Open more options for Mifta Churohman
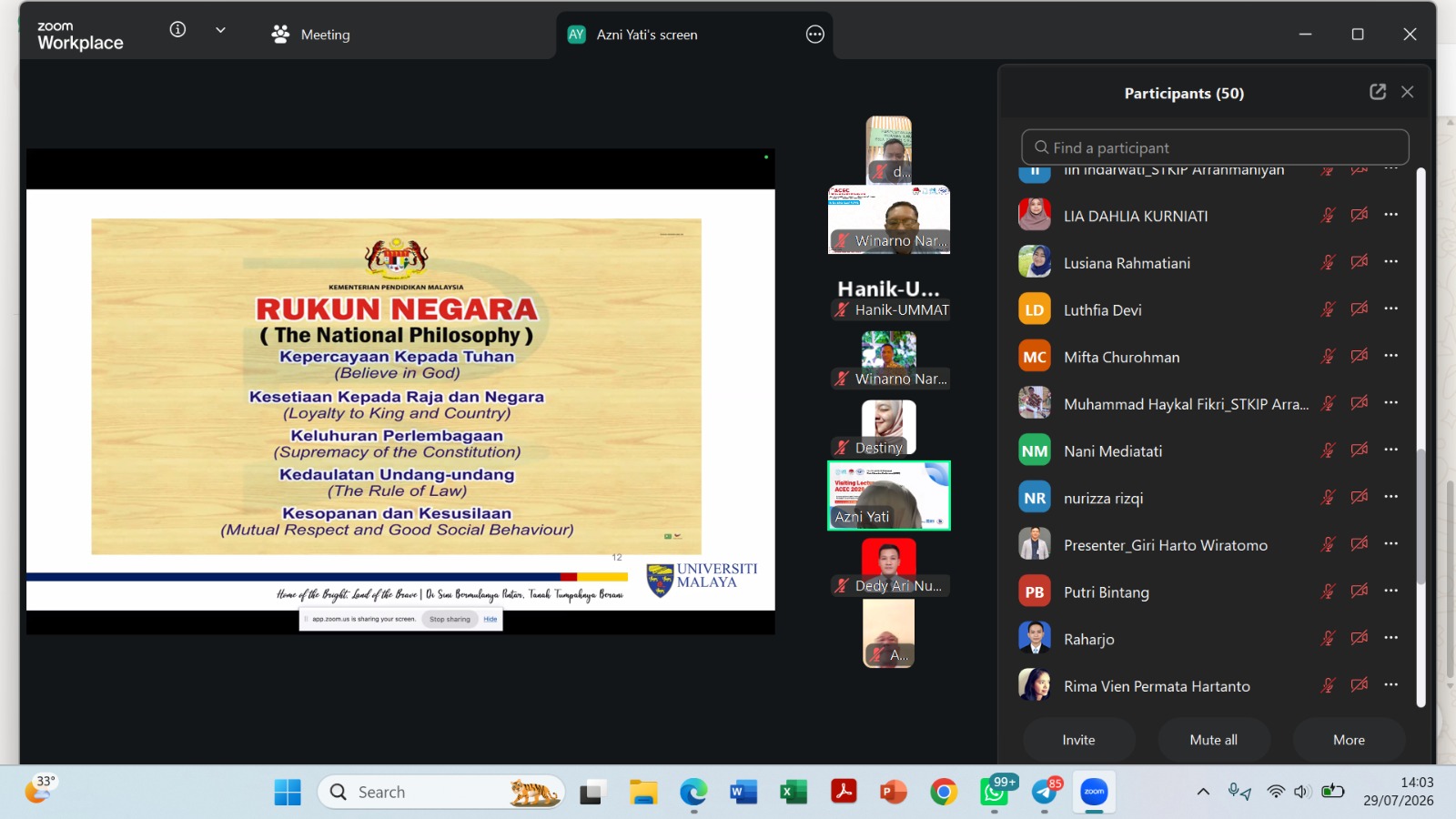Image resolution: width=1456 pixels, height=819 pixels. pyautogui.click(x=1391, y=356)
